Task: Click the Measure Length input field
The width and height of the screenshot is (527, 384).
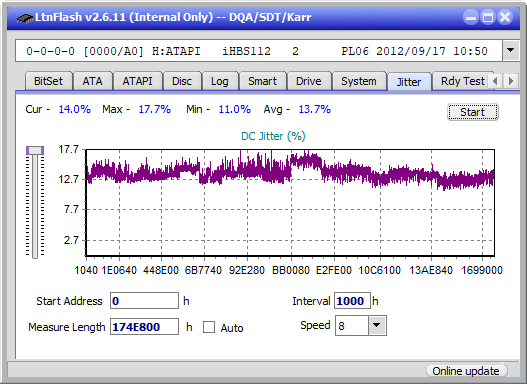Action: (145, 327)
